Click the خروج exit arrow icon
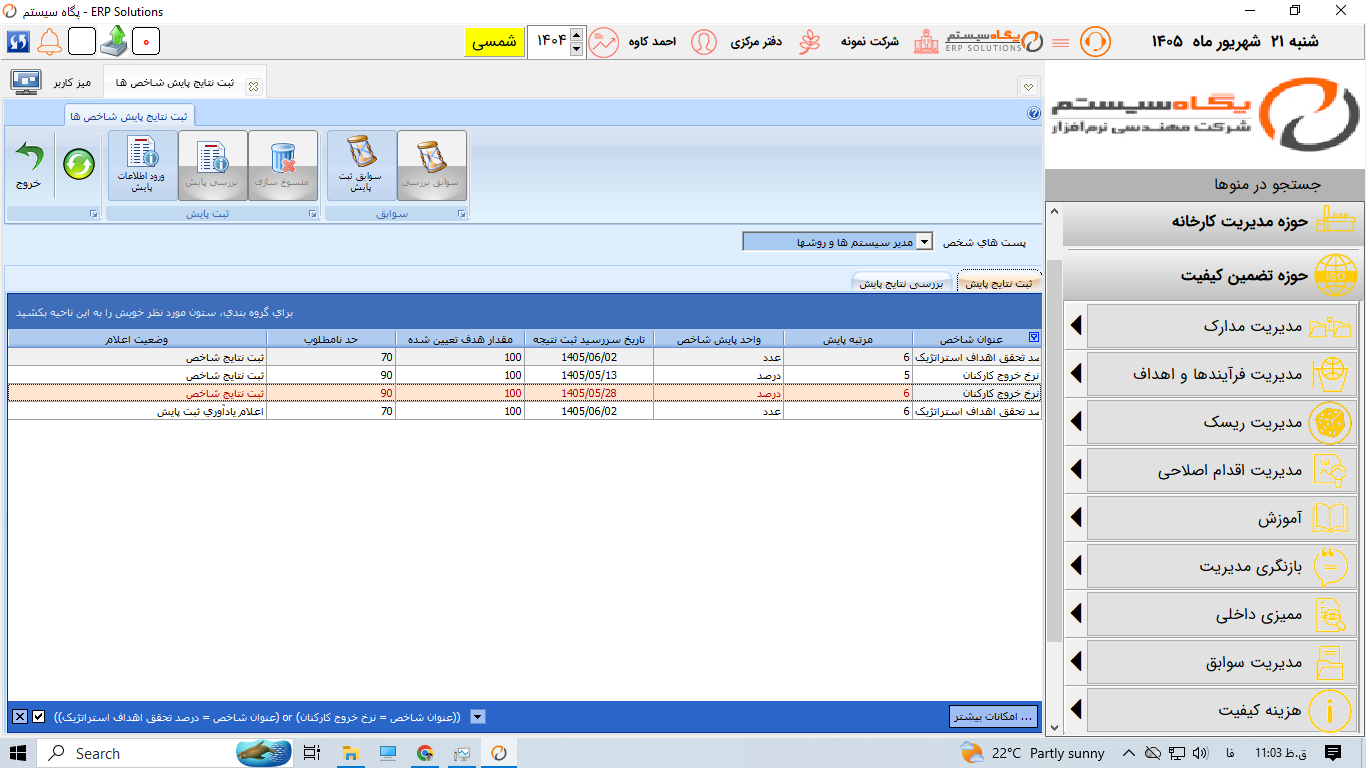 coord(29,158)
